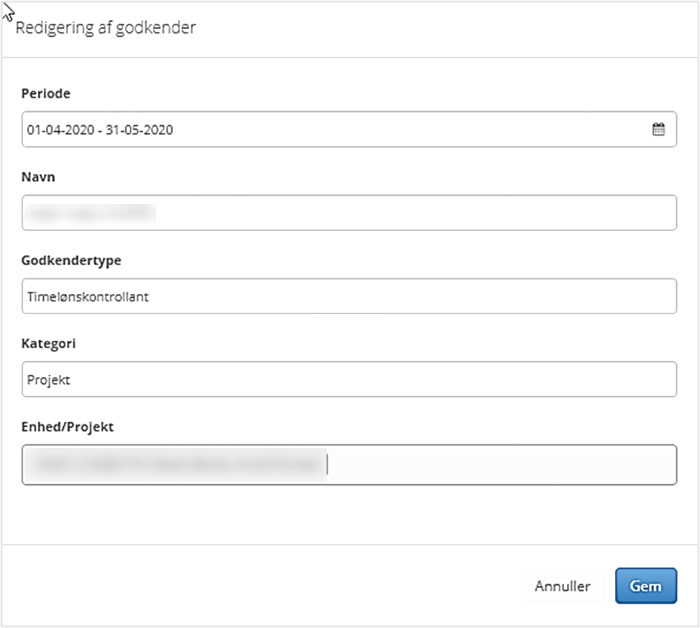
Task: Click the Godkendertype field label
Action: coord(70,260)
